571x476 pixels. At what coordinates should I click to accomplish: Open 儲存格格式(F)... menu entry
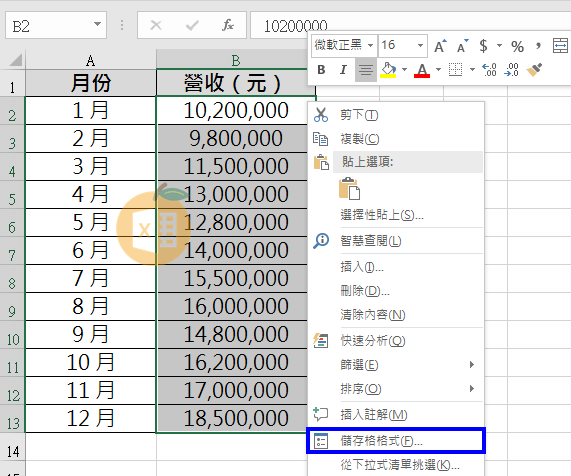[396, 441]
